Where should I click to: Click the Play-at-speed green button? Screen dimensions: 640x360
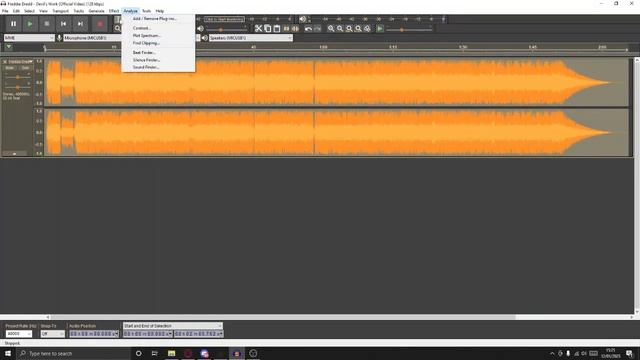(x=380, y=29)
